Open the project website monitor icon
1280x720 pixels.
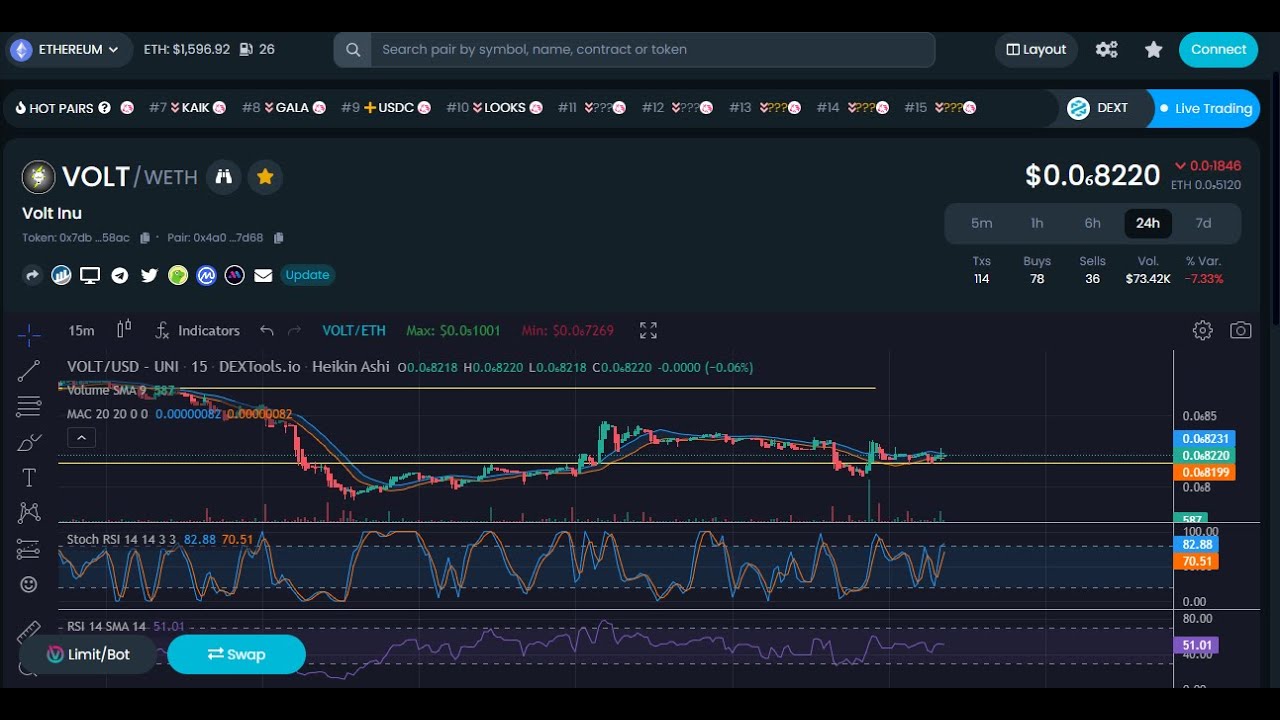tap(90, 275)
